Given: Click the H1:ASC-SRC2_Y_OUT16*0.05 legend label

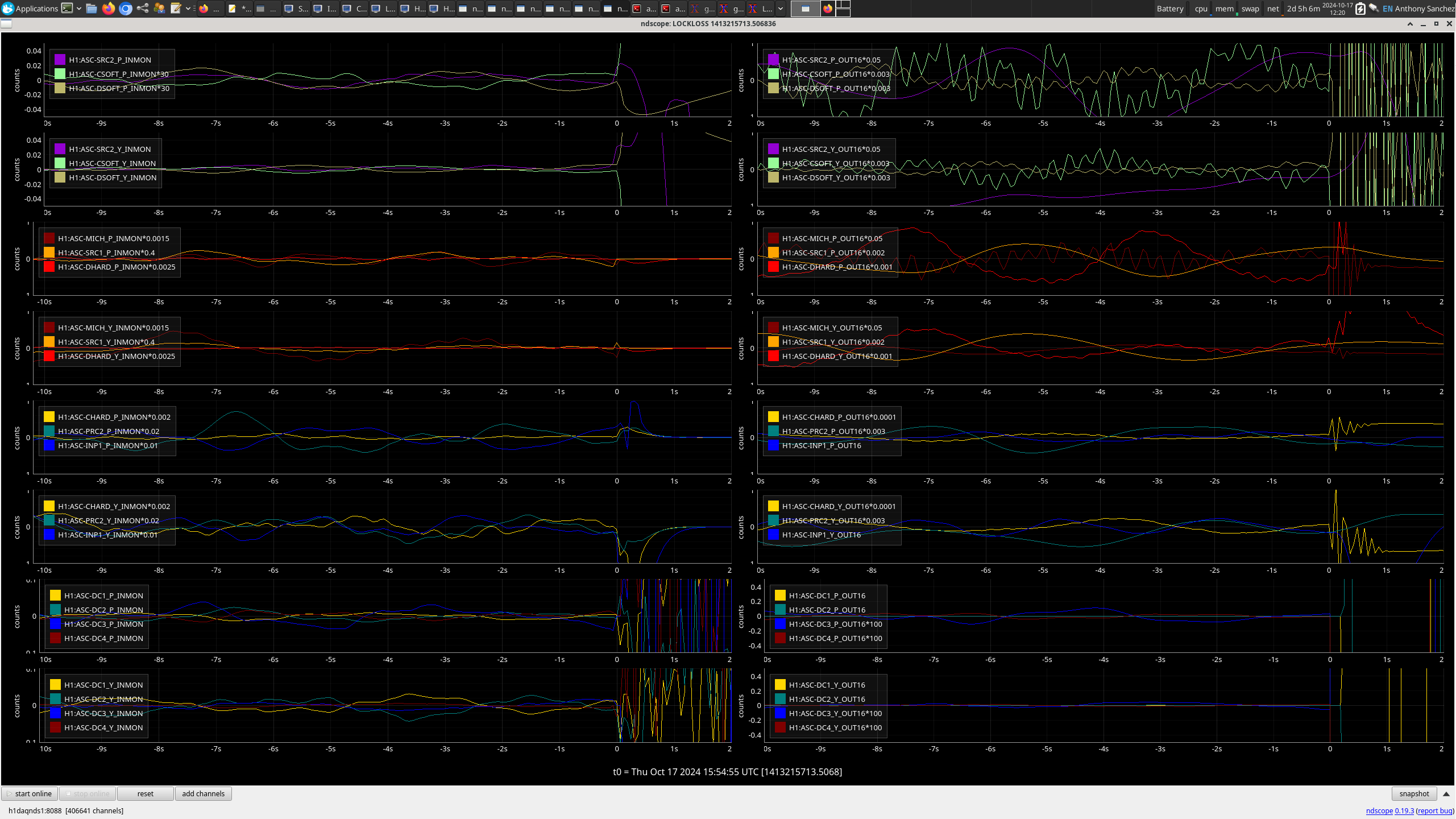Looking at the screenshot, I should 831,149.
